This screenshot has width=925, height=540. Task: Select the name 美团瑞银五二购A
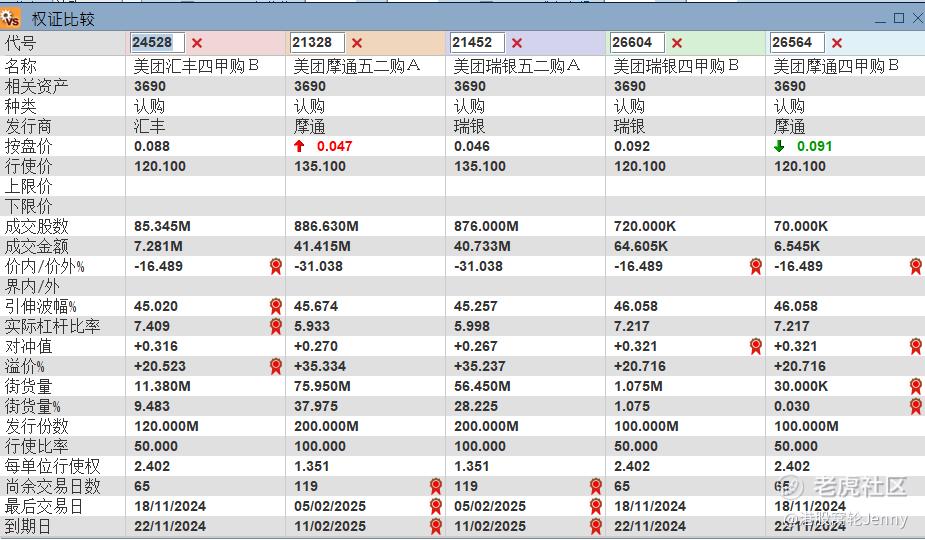pyautogui.click(x=517, y=66)
